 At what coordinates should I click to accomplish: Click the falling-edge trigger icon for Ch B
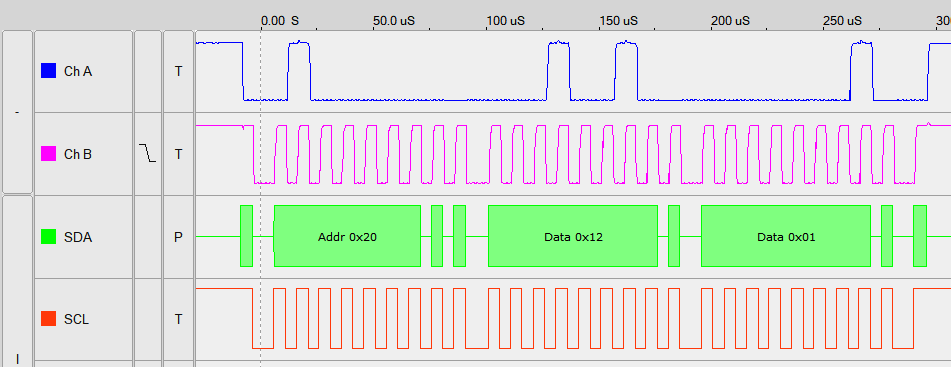[147, 153]
